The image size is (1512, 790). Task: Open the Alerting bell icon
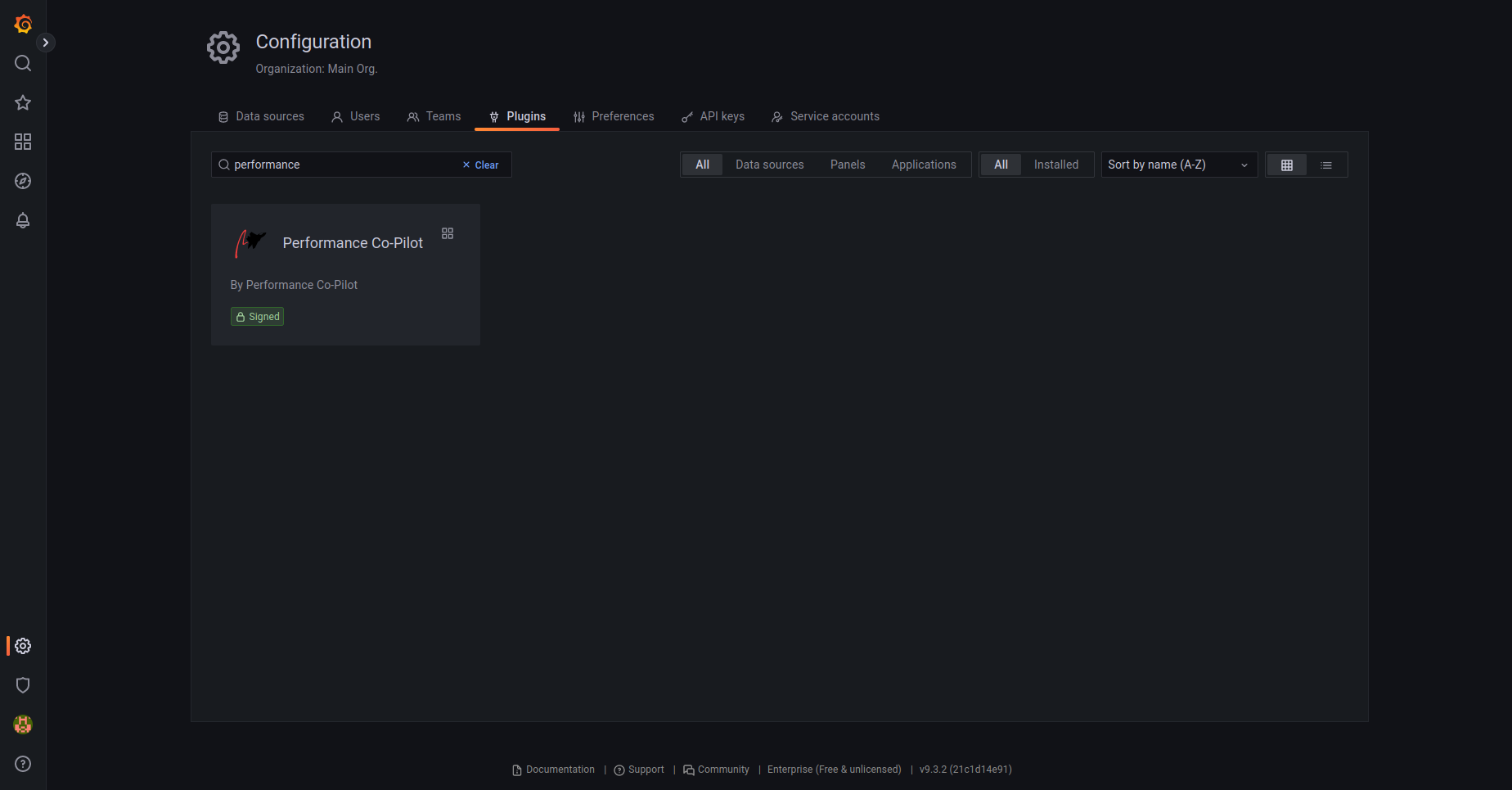click(x=23, y=220)
